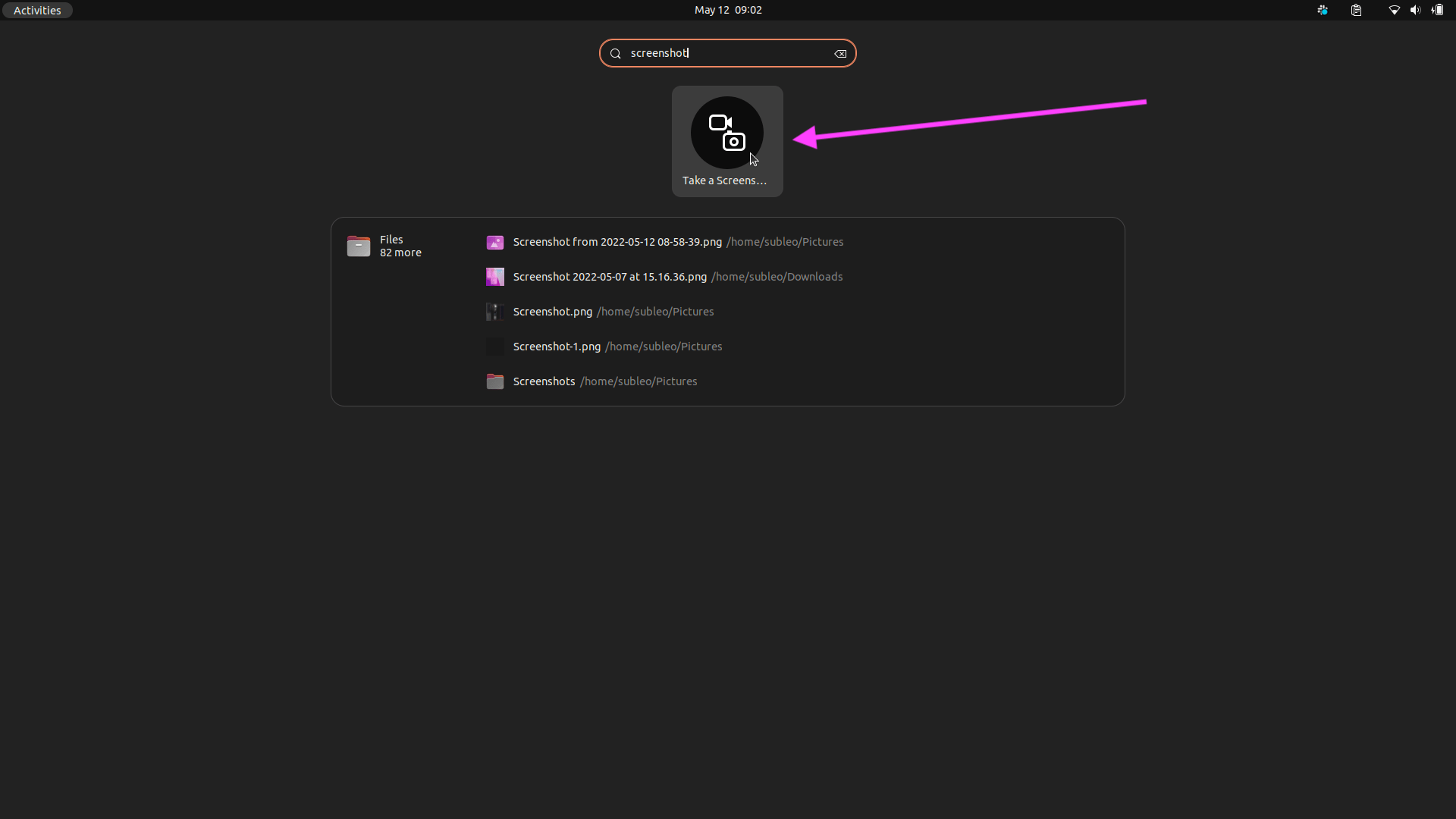
Task: Open the Wi-Fi status icon
Action: [x=1394, y=10]
